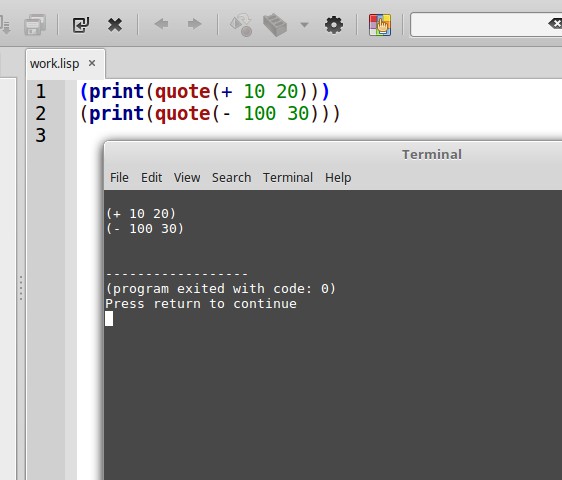Open the Search menu in Terminal
This screenshot has width=562, height=480.
[x=232, y=177]
